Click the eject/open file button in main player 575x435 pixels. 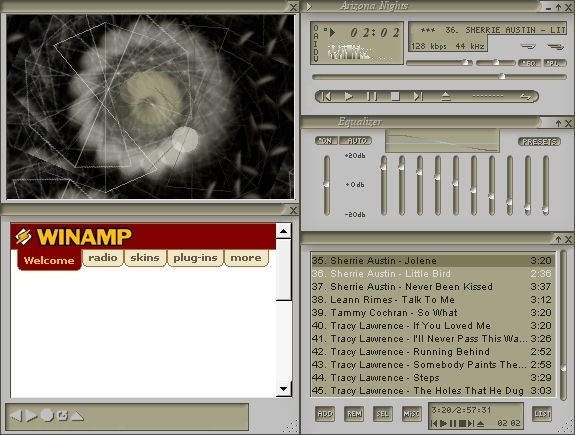[x=446, y=96]
